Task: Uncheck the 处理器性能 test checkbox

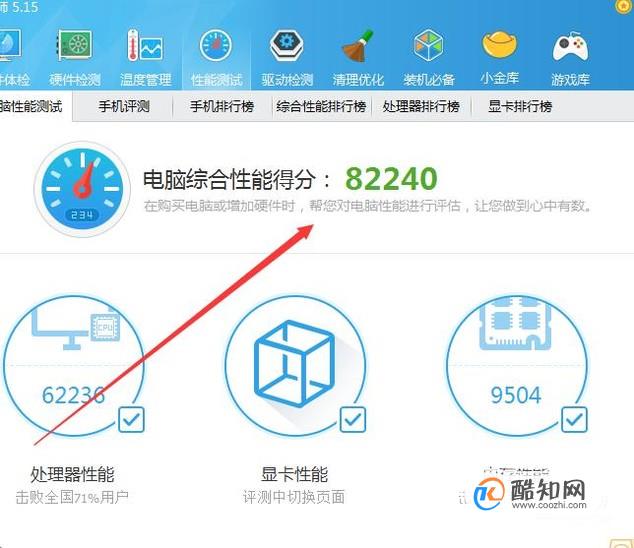Action: coord(131,419)
